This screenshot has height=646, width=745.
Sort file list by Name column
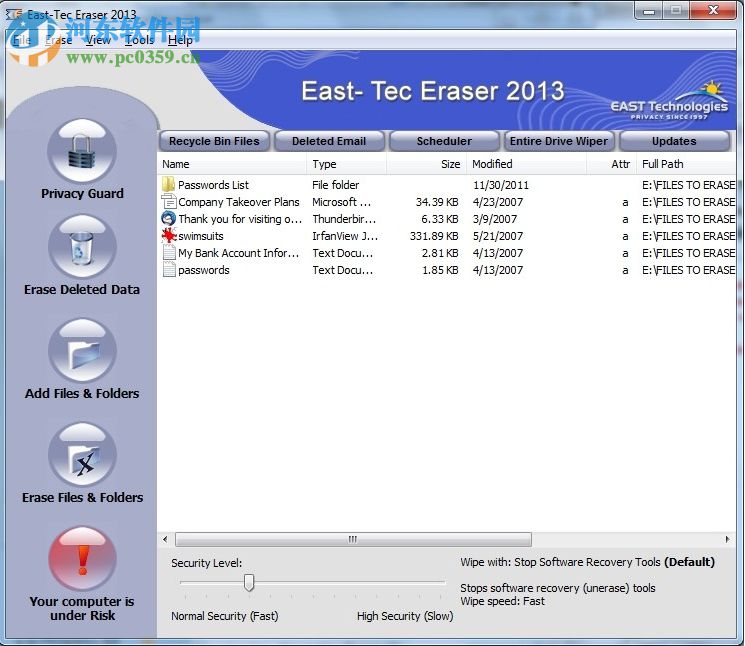pyautogui.click(x=232, y=164)
